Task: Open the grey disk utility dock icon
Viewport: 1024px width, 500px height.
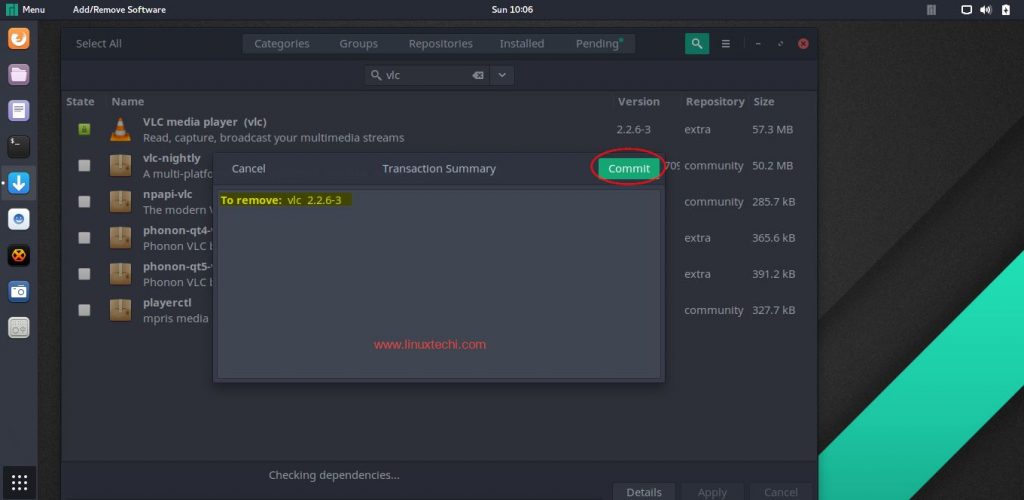Action: click(x=18, y=328)
